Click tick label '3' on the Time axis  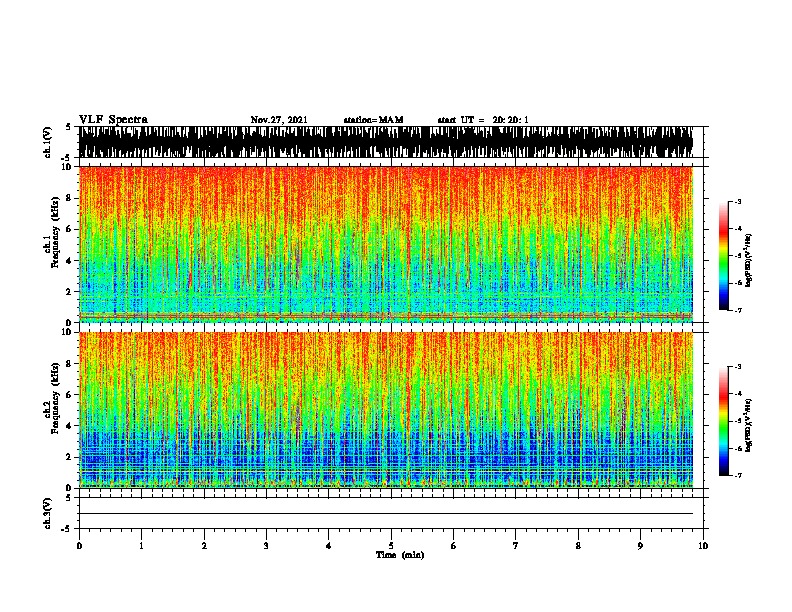[x=266, y=546]
